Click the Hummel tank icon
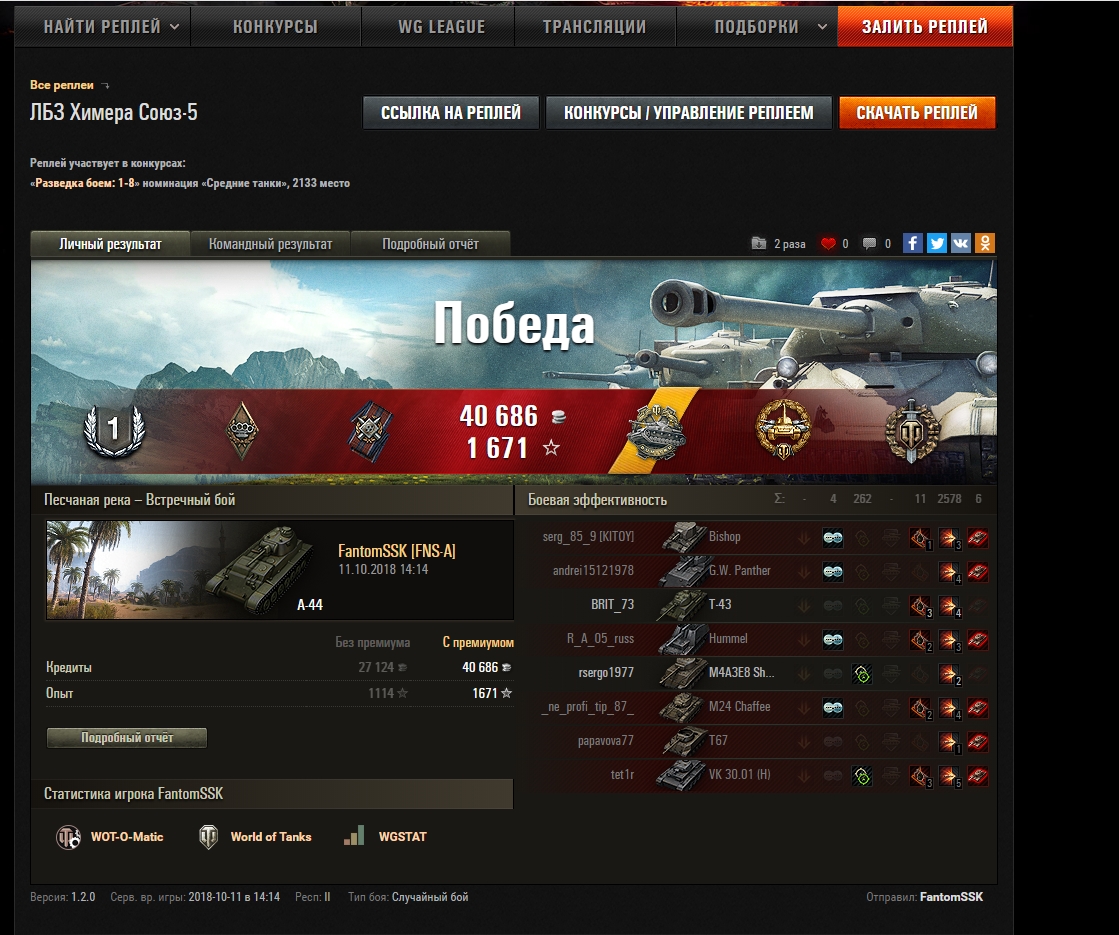Image resolution: width=1119 pixels, height=935 pixels. tap(683, 640)
